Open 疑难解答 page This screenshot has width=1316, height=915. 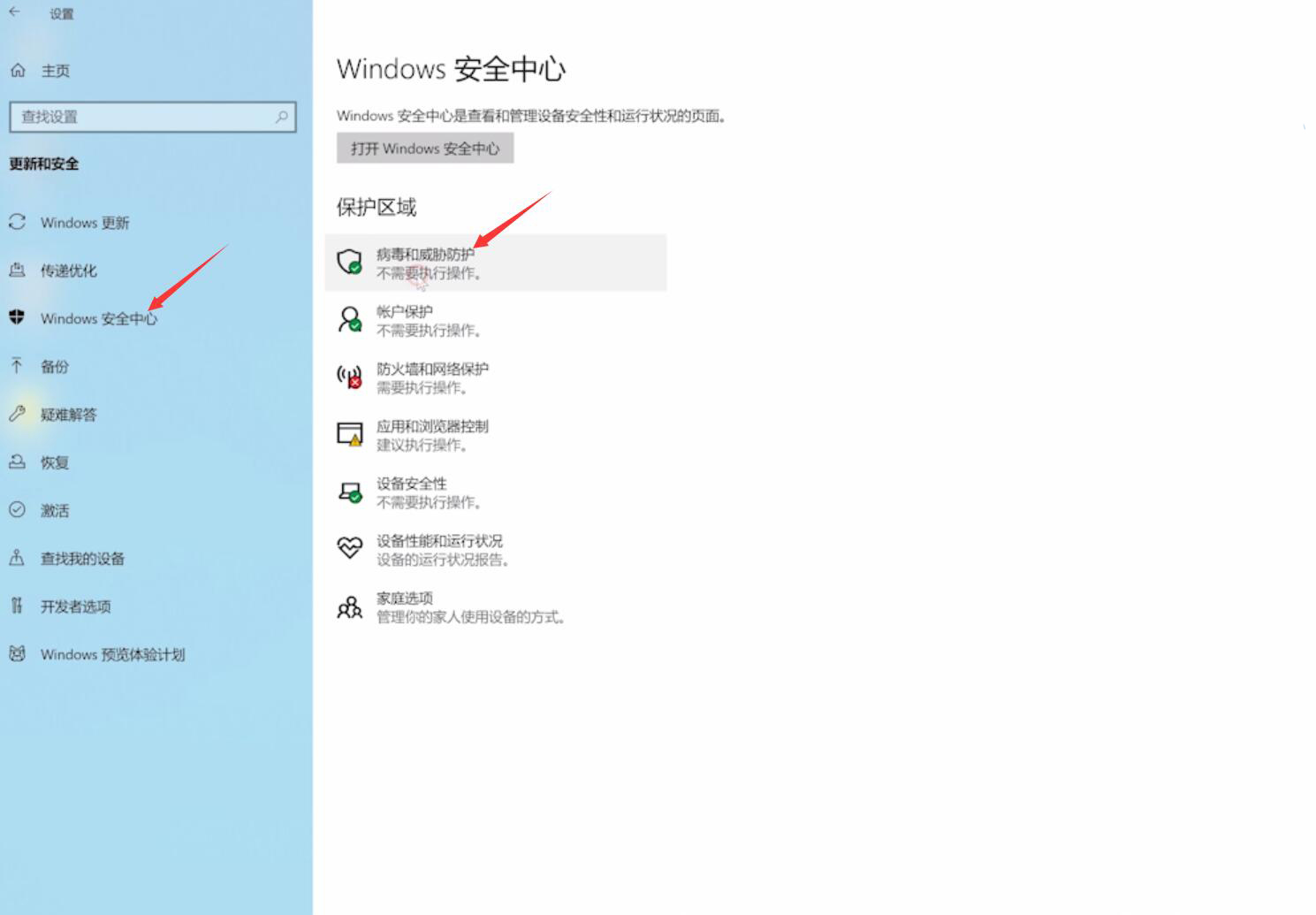pyautogui.click(x=69, y=415)
